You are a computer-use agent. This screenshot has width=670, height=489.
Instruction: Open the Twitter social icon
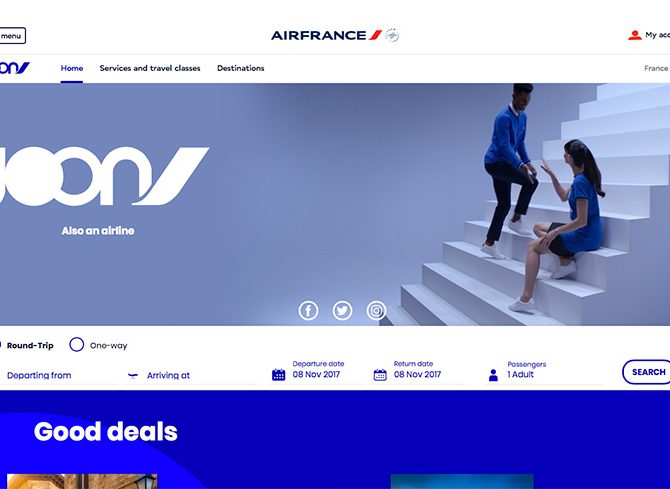[x=342, y=311]
